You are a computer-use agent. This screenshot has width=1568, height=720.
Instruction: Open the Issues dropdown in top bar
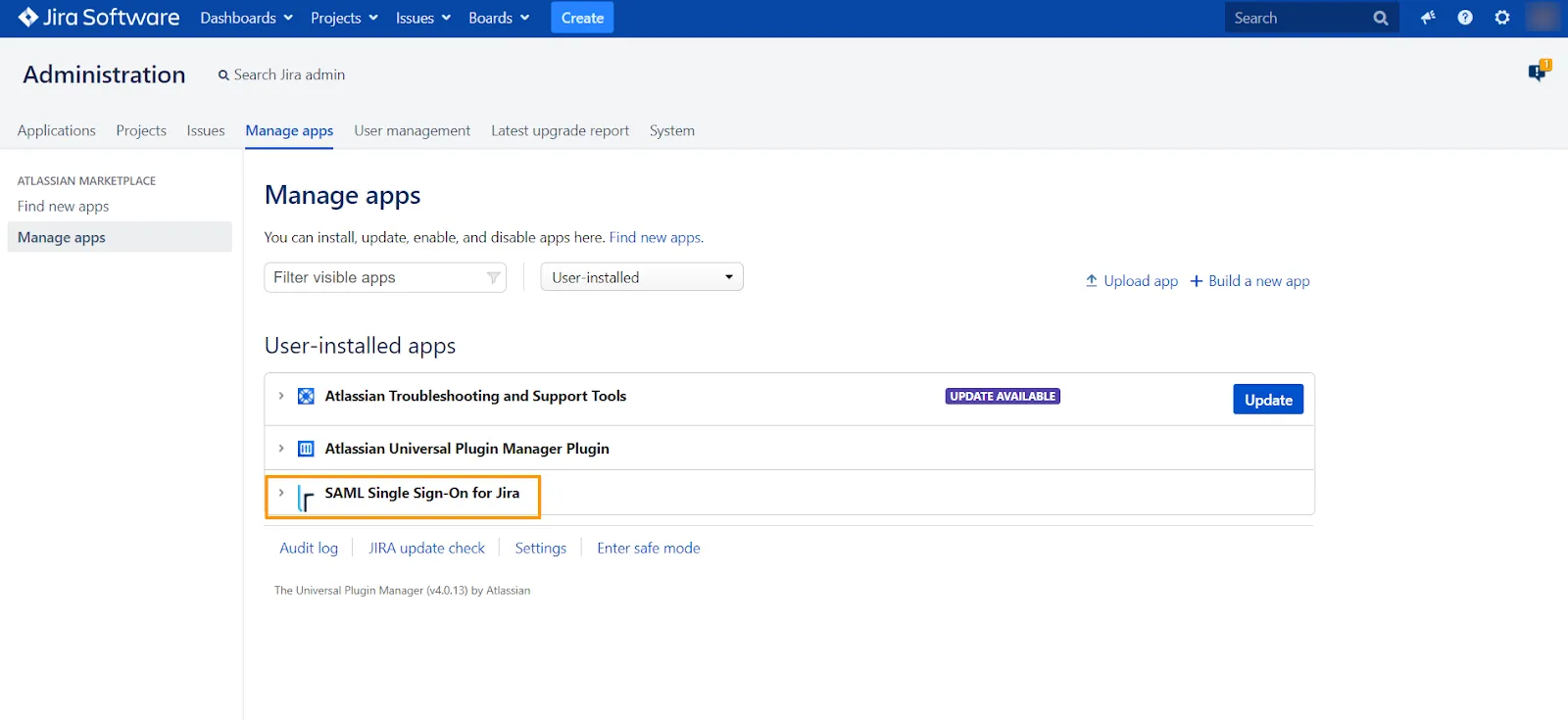pos(423,18)
